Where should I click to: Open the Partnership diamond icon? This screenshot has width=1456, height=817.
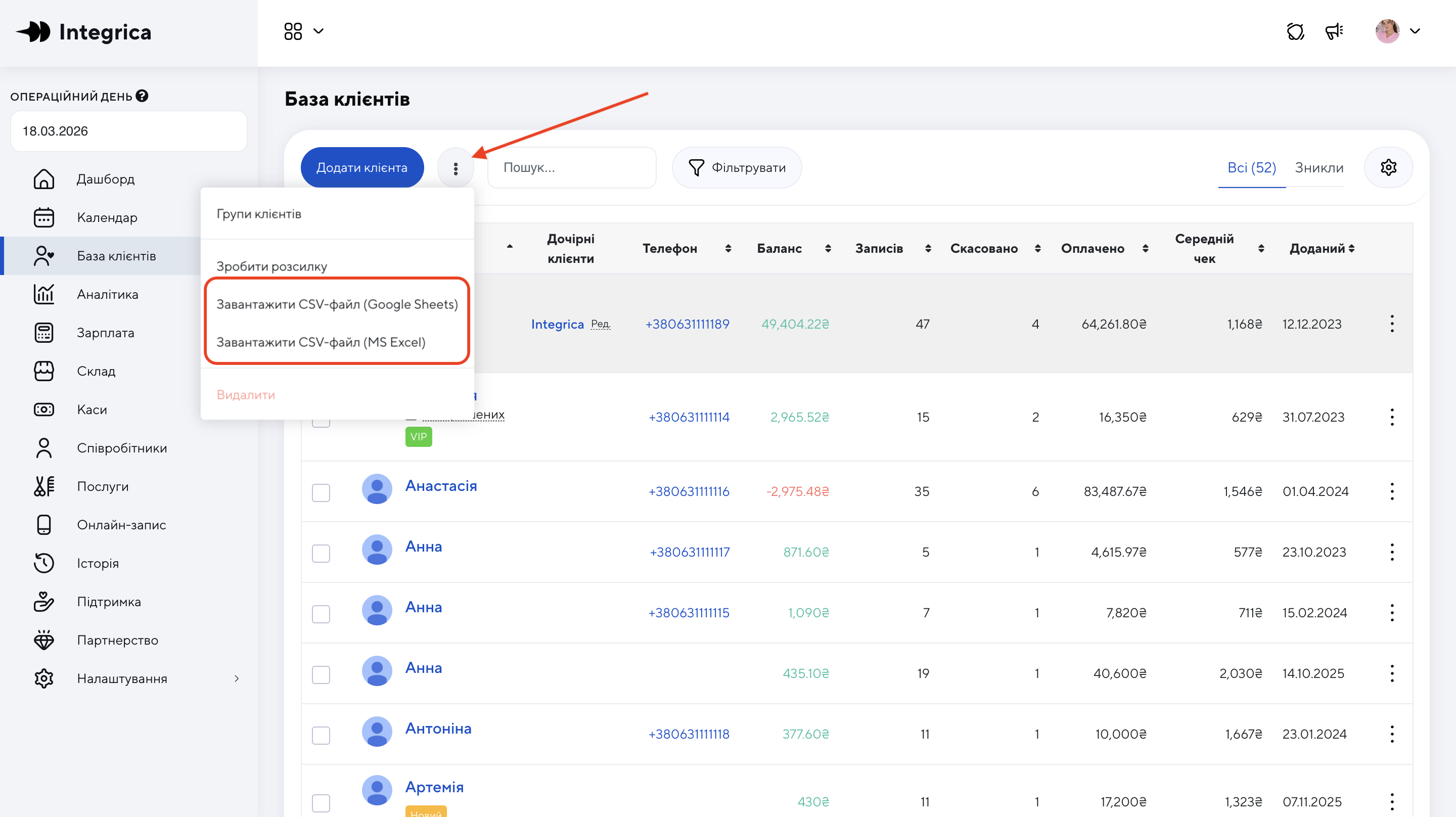(x=43, y=640)
